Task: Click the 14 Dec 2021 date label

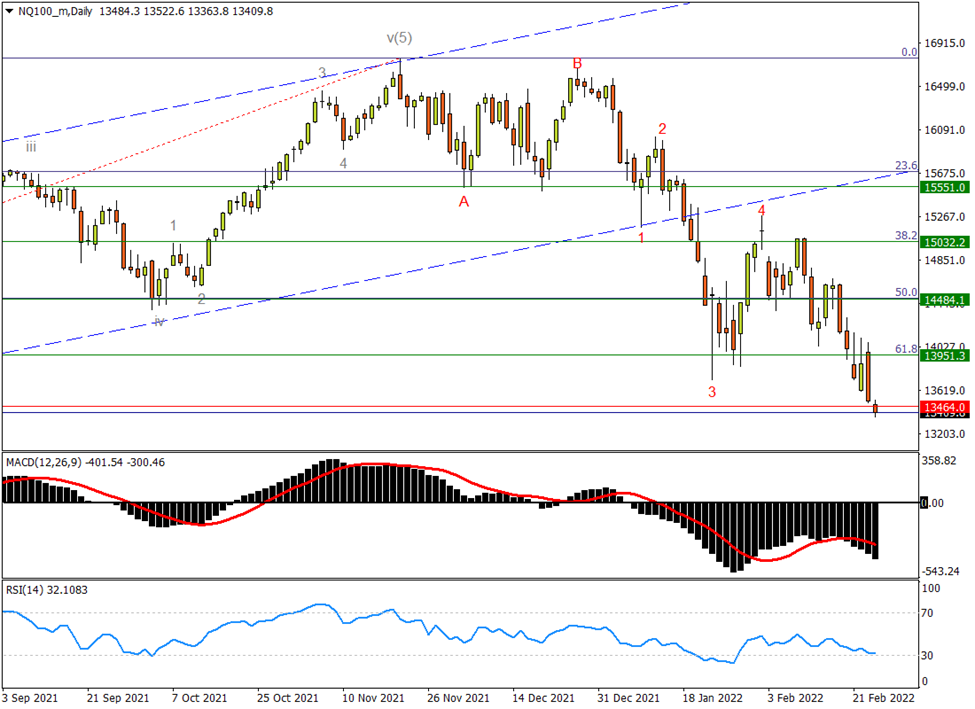Action: pos(543,698)
